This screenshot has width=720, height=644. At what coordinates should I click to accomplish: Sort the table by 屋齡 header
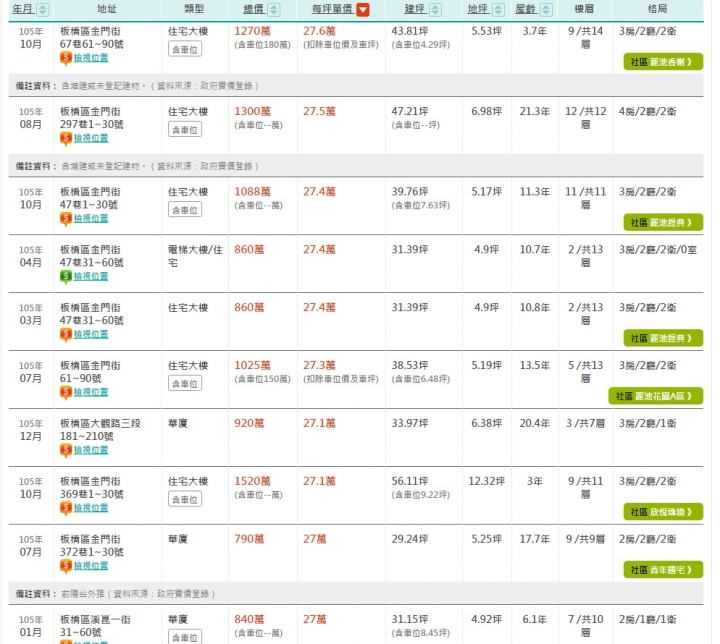[x=526, y=9]
